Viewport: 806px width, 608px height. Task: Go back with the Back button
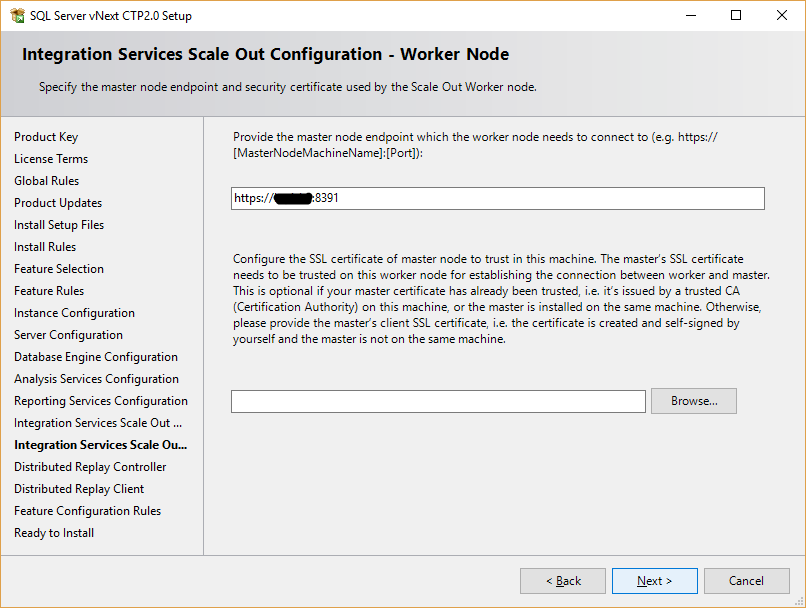563,581
